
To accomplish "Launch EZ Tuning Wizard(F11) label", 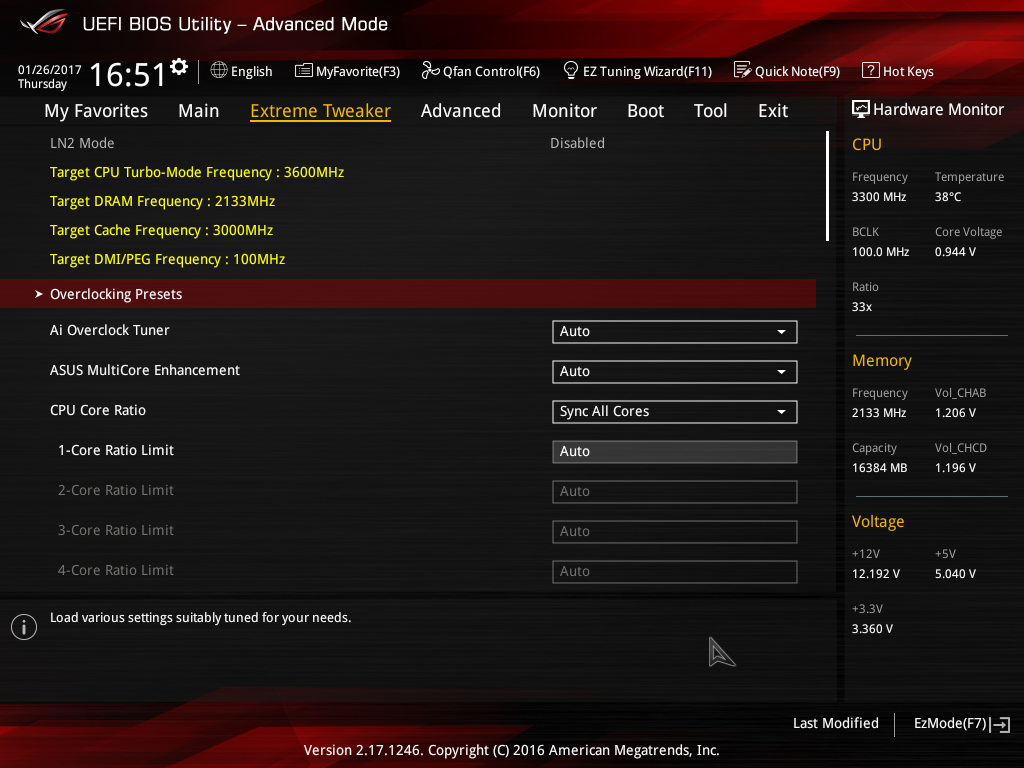I will [x=647, y=72].
